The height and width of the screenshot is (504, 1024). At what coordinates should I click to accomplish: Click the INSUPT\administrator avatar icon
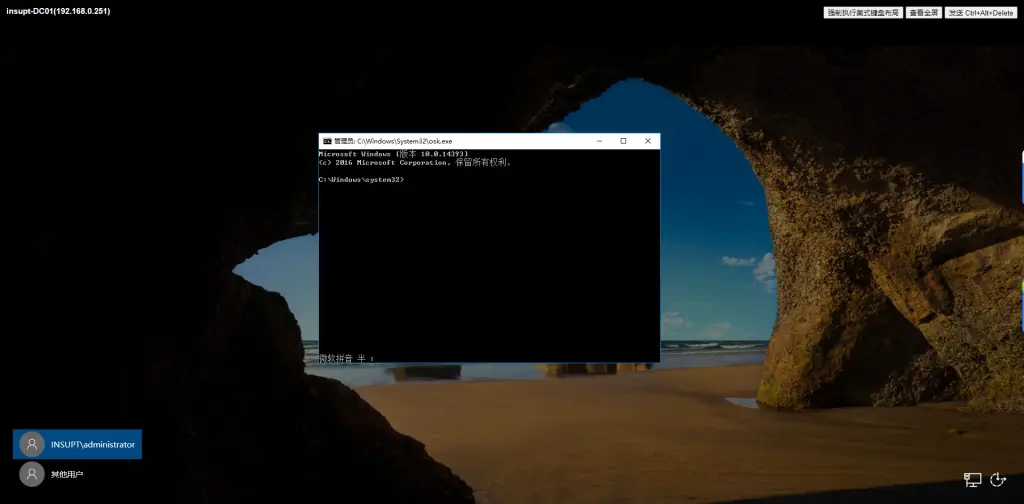(32, 444)
